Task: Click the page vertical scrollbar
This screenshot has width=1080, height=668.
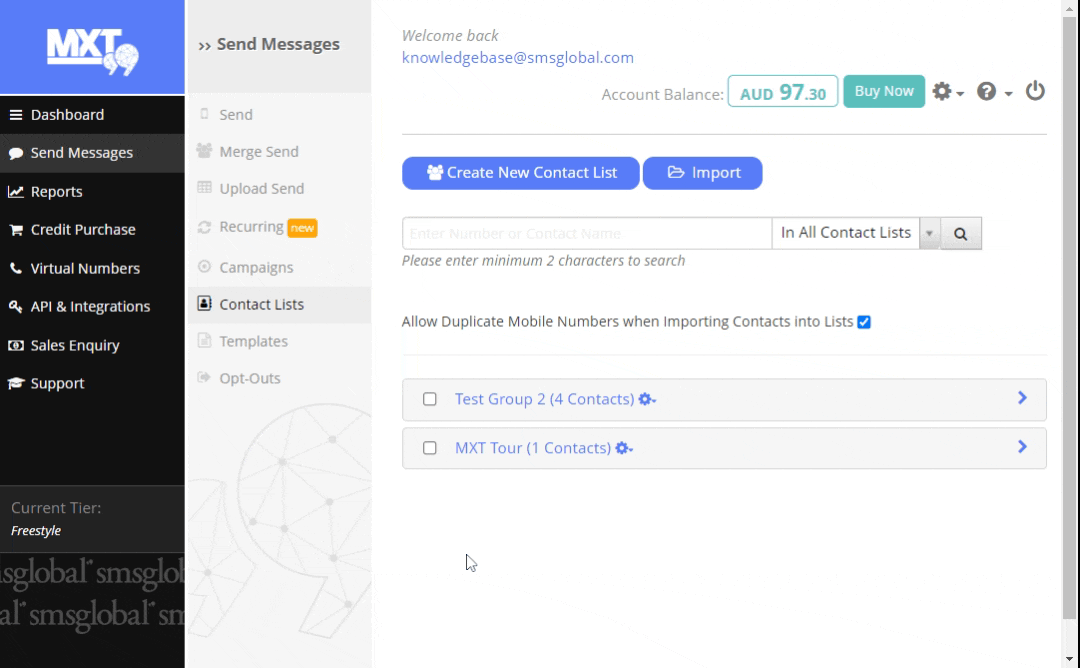Action: click(1070, 300)
